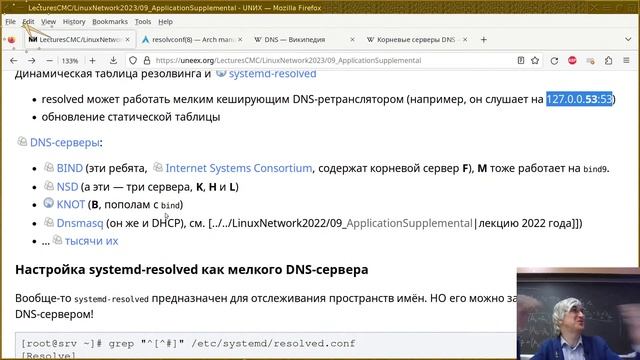Open the Help menu
The height and width of the screenshot is (360, 640).
coord(165,22)
